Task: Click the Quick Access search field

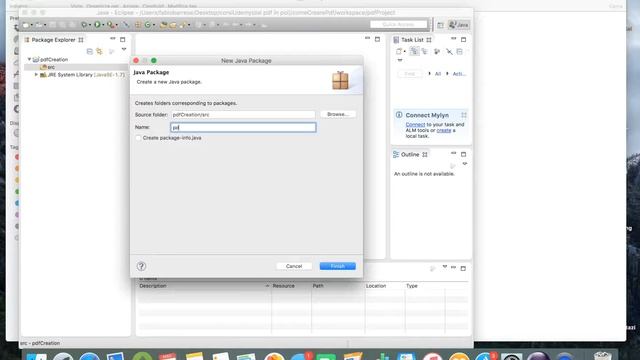Action: (399, 24)
